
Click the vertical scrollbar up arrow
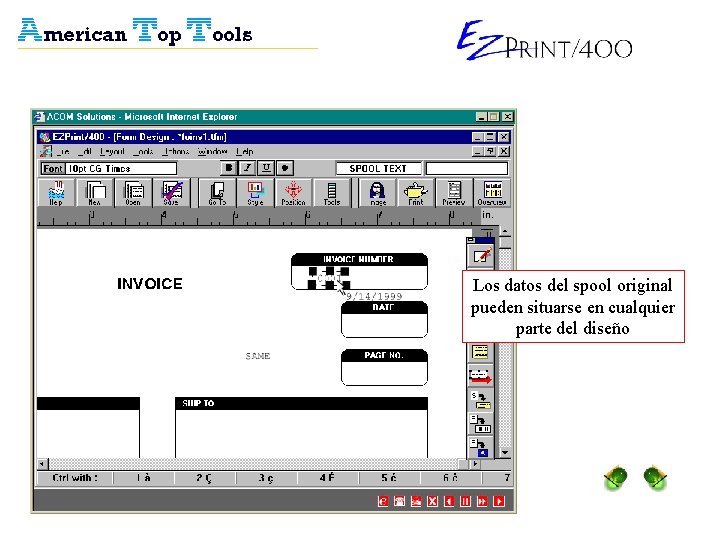coord(505,231)
